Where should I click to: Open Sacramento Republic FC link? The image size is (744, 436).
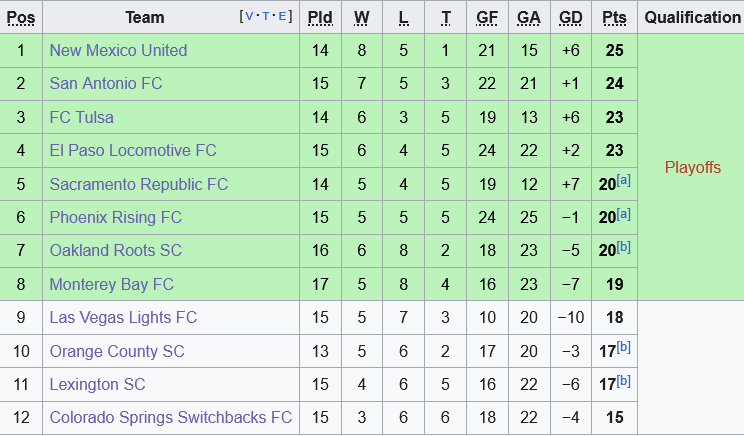point(138,184)
